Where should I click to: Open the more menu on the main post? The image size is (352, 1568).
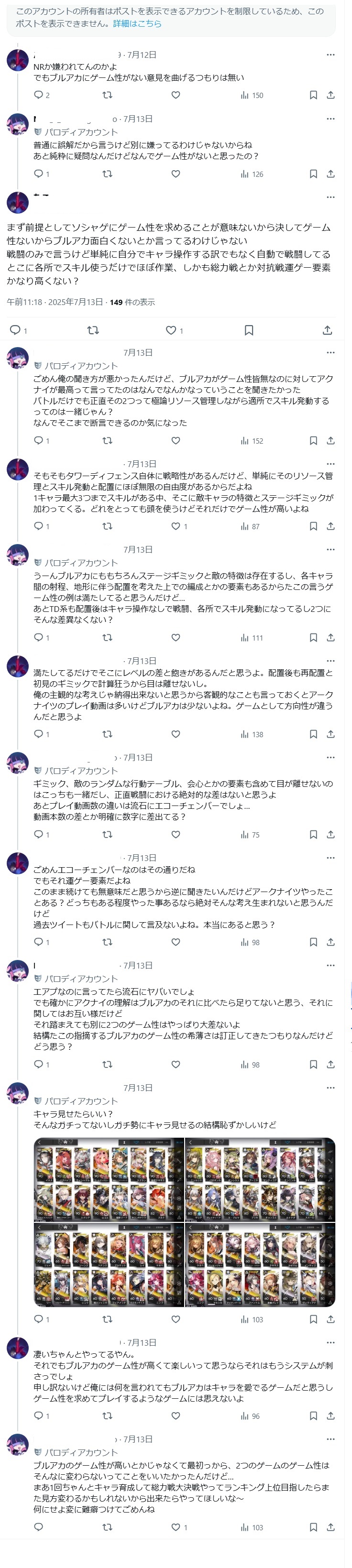(x=330, y=197)
